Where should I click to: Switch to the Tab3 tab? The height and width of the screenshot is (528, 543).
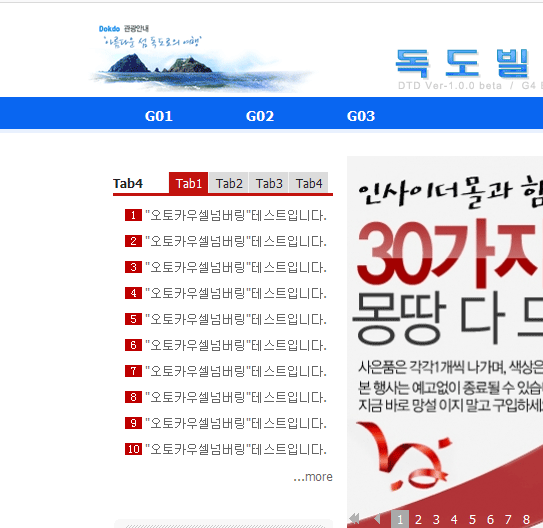click(x=269, y=183)
